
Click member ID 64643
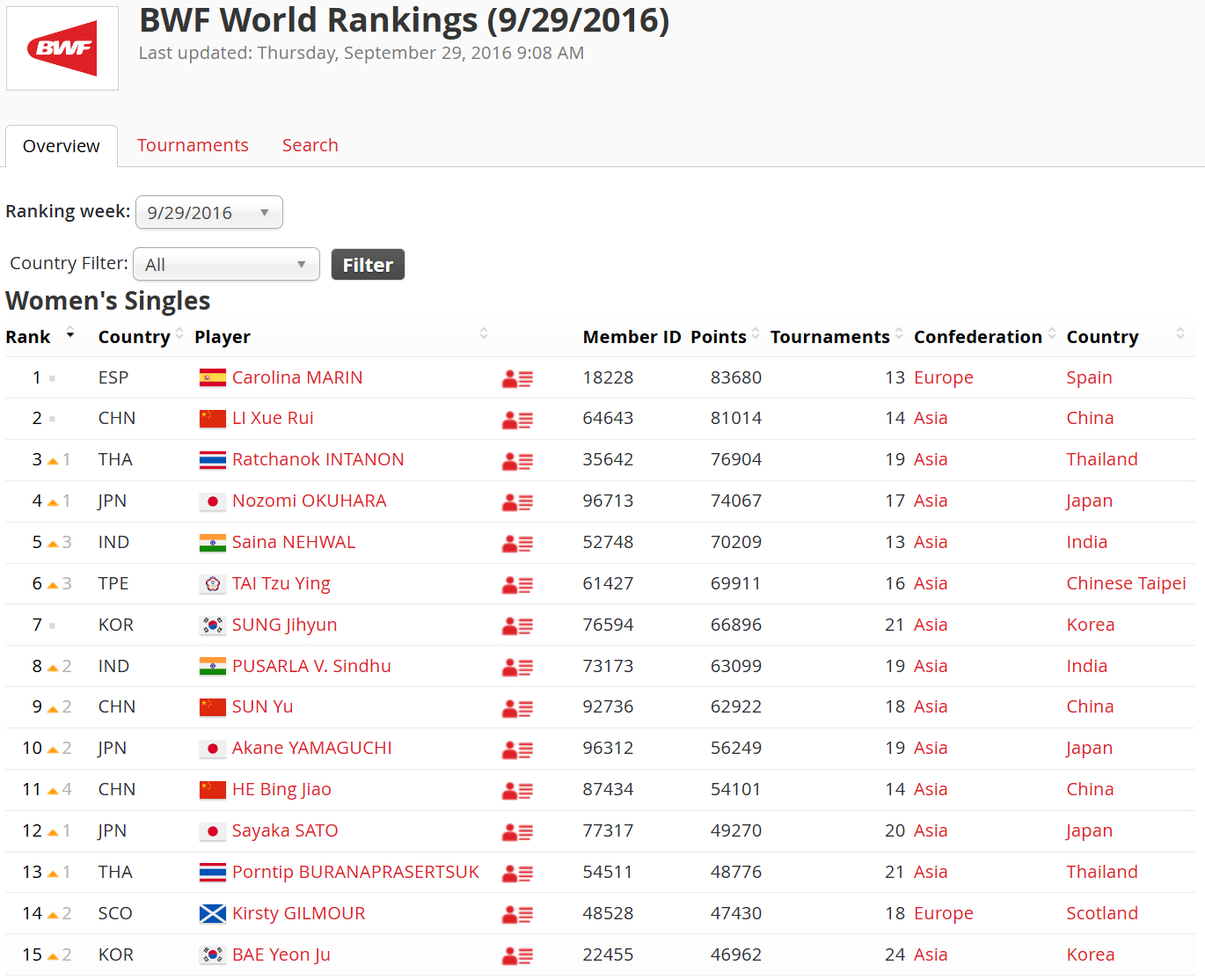coord(608,418)
